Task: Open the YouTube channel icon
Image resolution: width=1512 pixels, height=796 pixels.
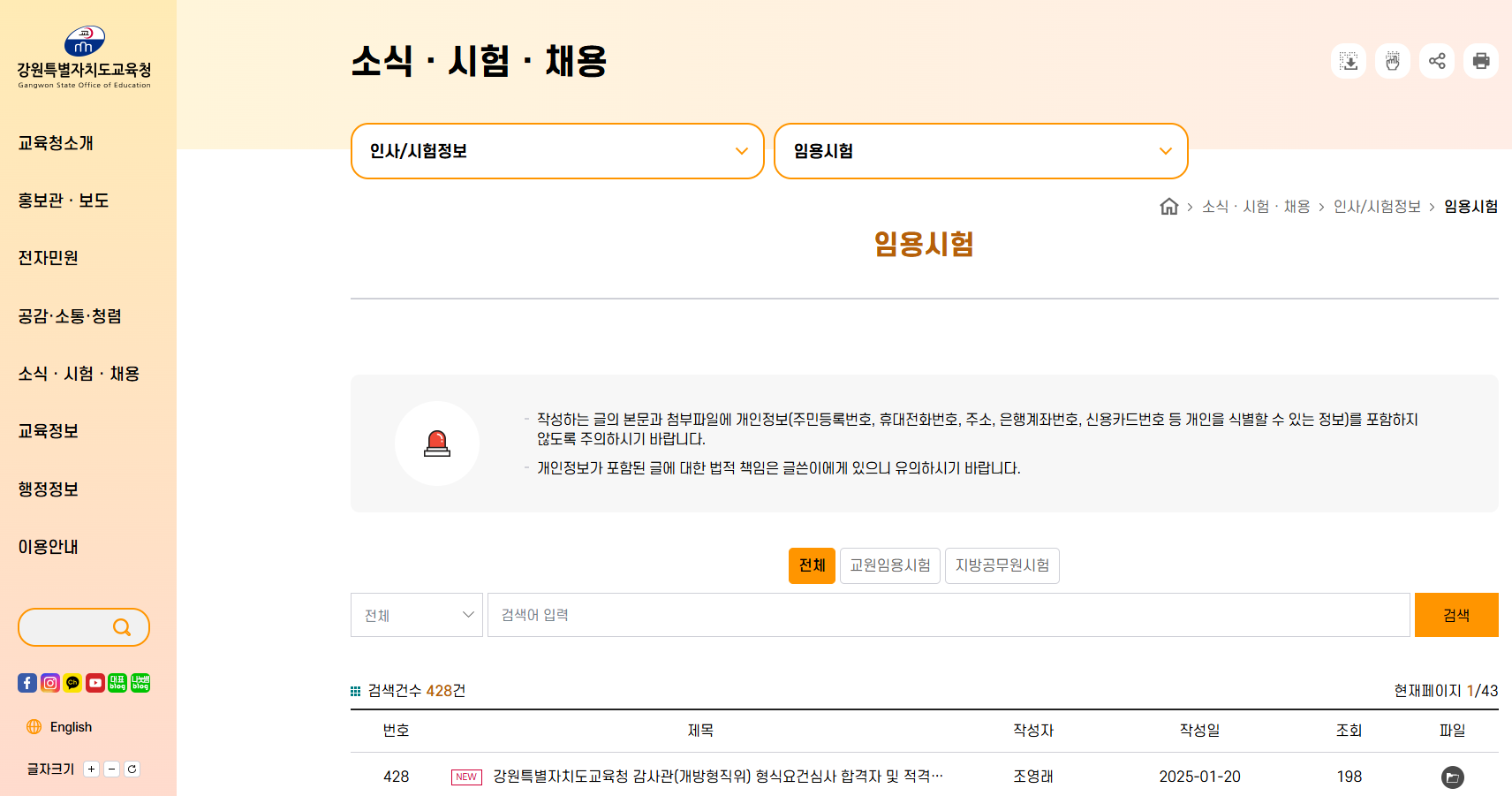Action: (94, 682)
